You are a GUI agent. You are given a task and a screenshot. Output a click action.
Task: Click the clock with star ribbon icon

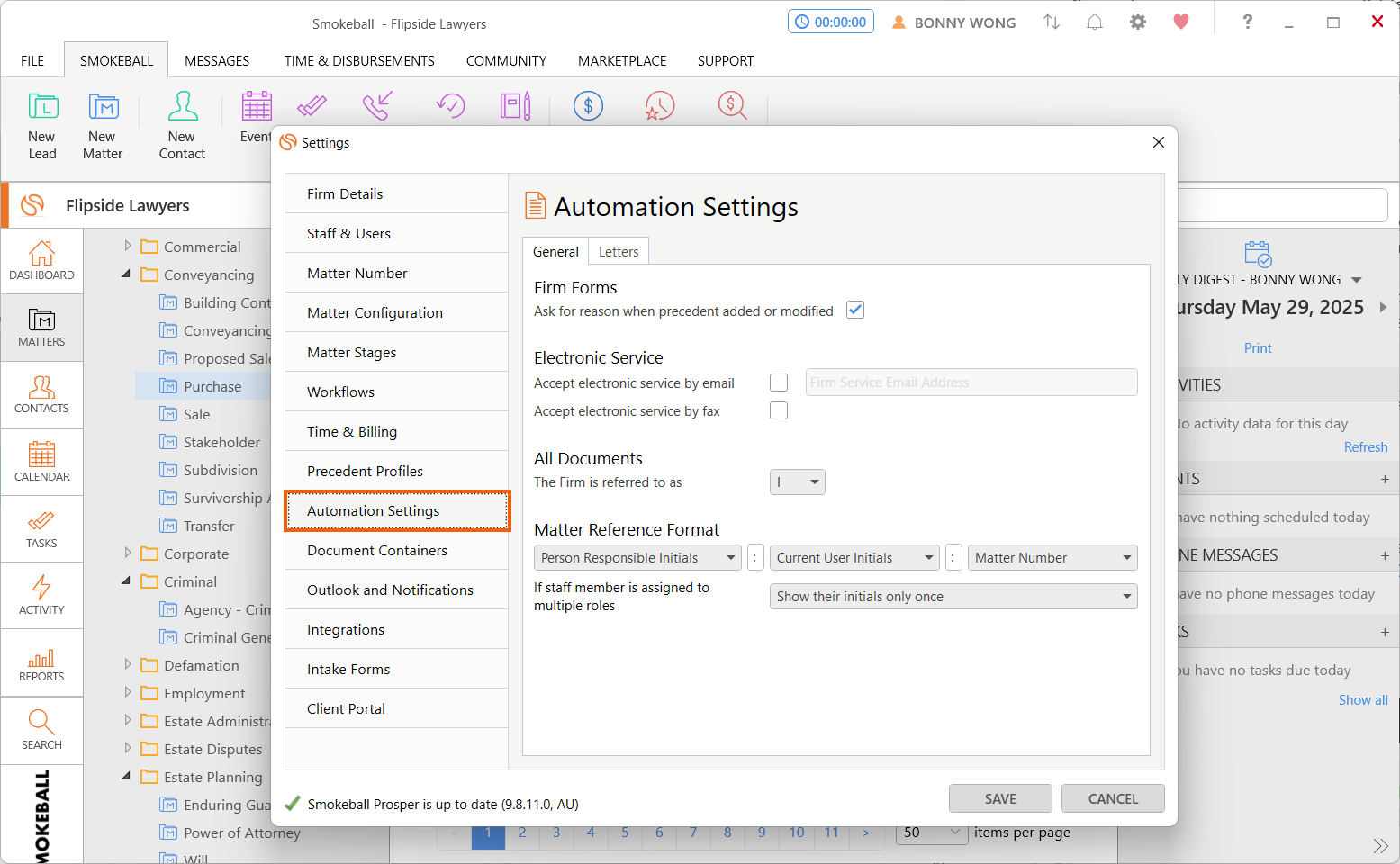pyautogui.click(x=660, y=106)
